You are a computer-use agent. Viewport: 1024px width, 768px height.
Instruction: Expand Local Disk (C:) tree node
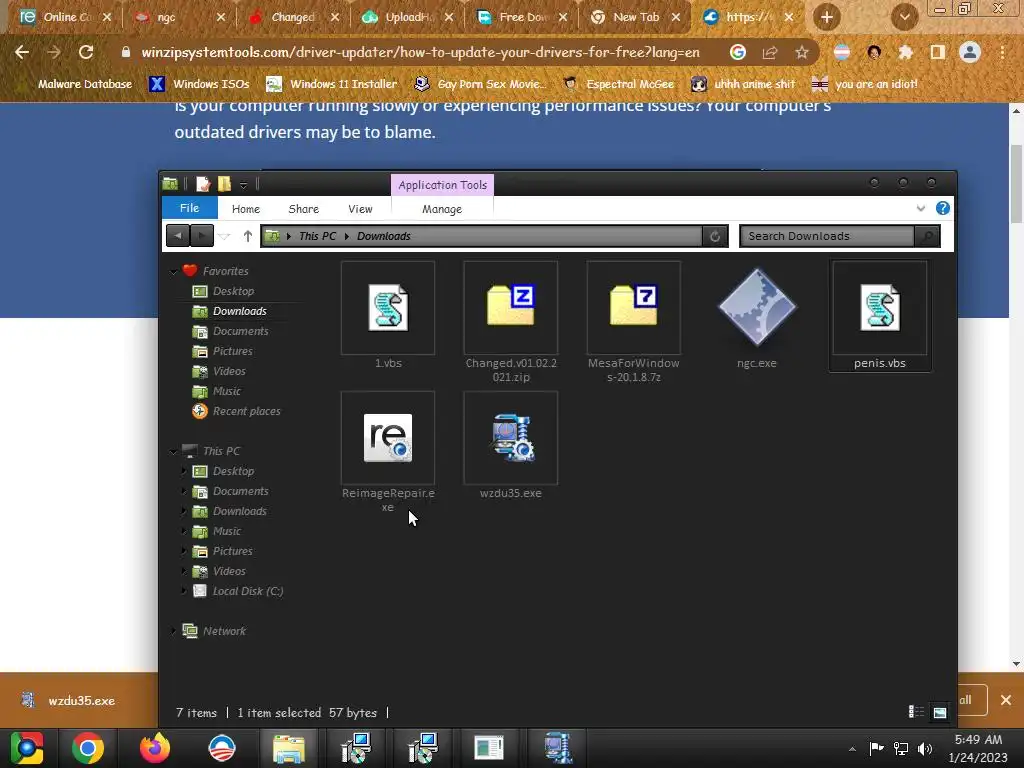[184, 590]
